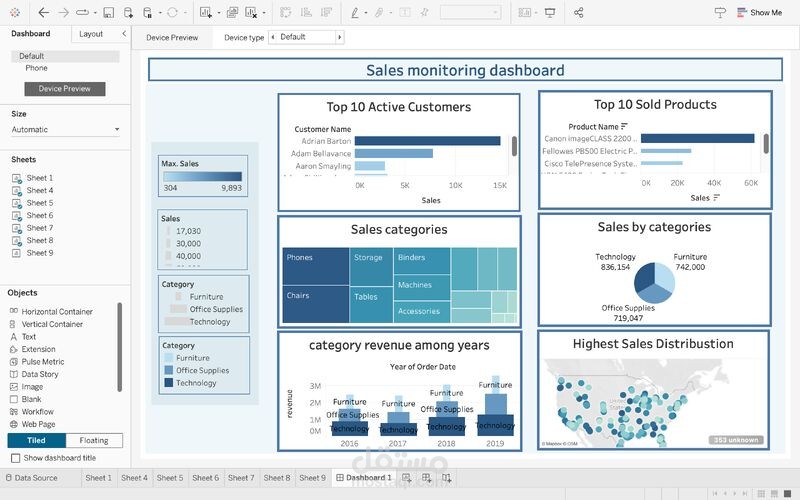Select the Image object
This screenshot has height=500, width=800.
(26, 387)
